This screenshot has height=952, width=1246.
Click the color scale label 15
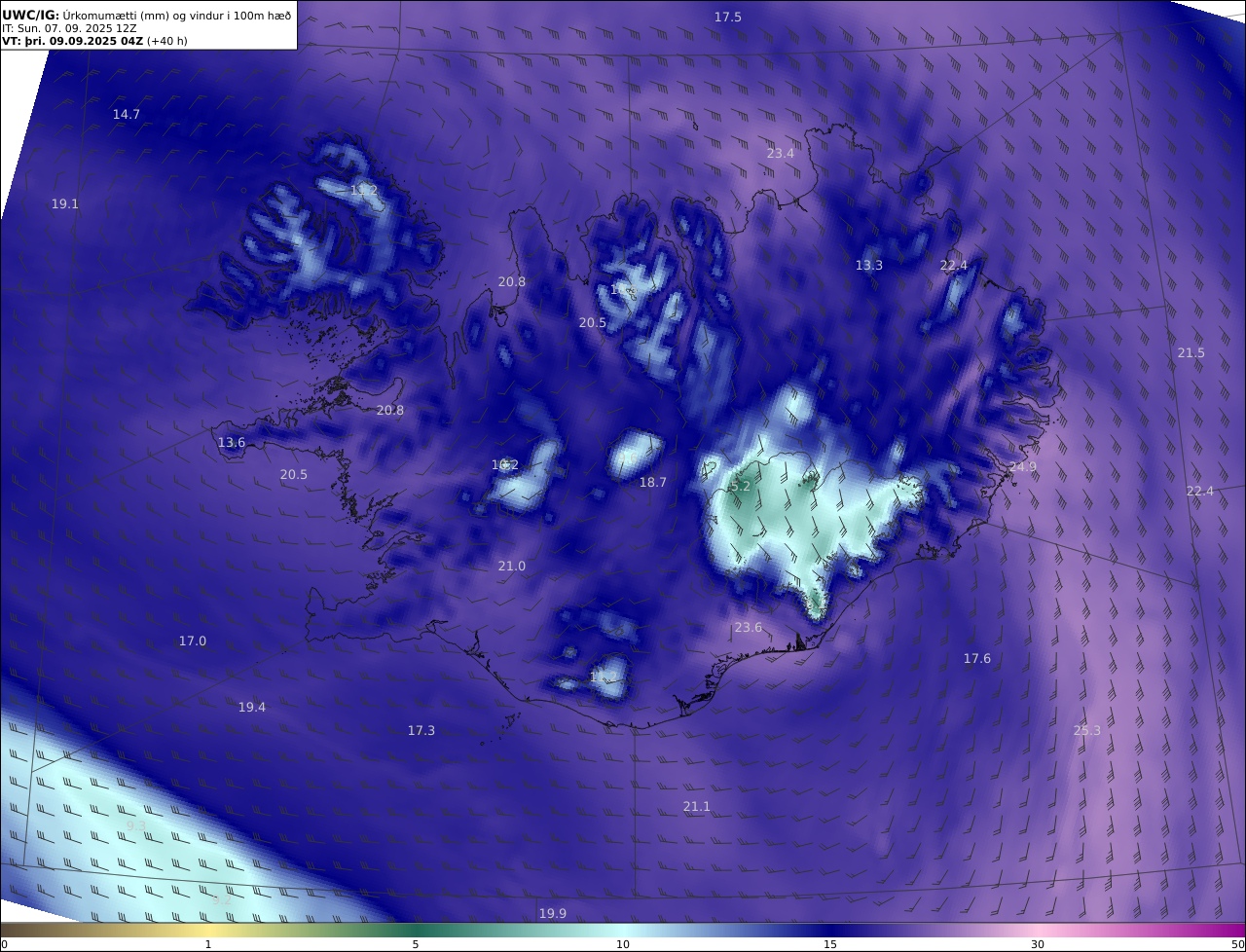pos(830,944)
